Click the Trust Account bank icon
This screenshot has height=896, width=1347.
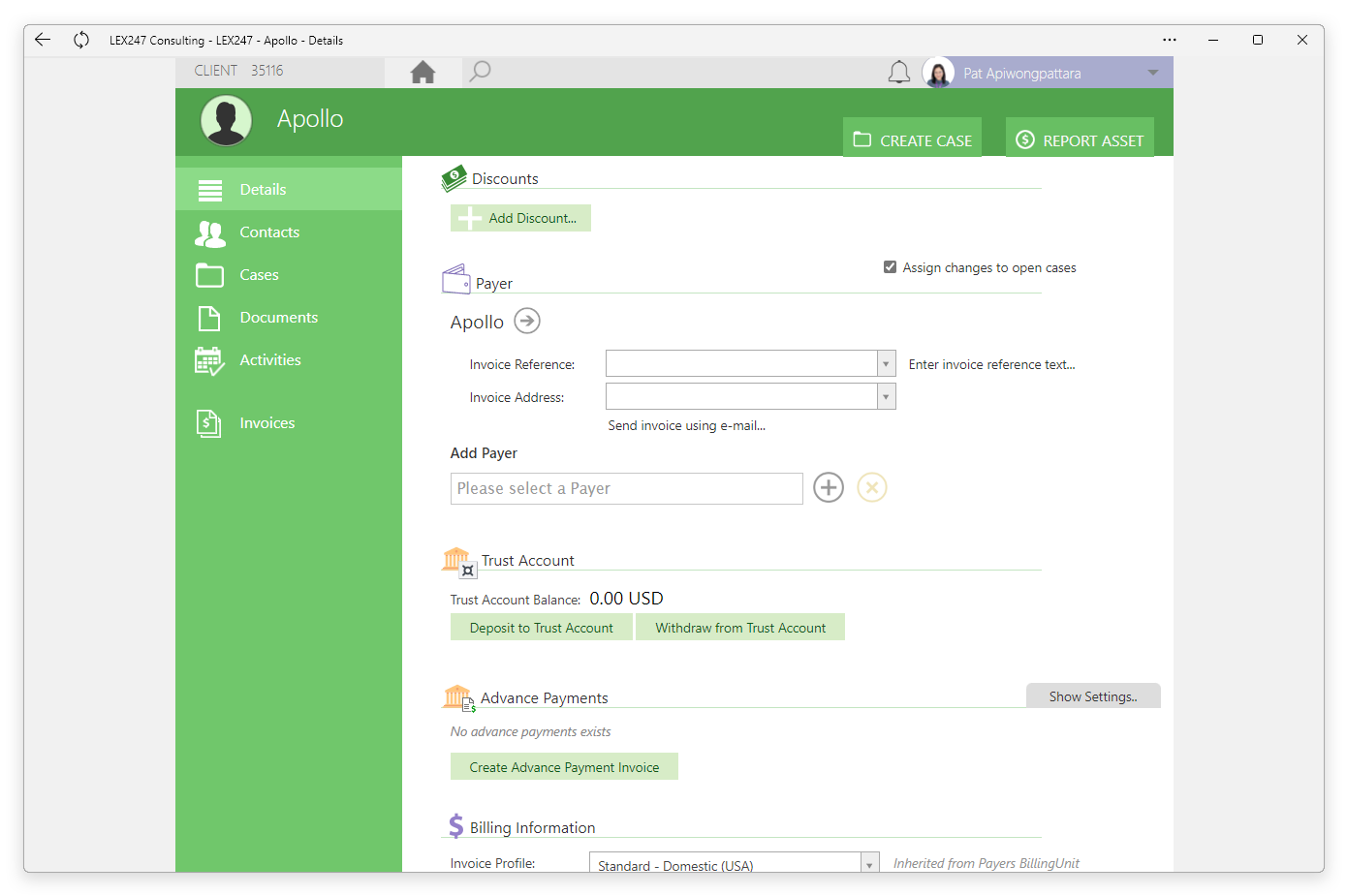tap(459, 561)
